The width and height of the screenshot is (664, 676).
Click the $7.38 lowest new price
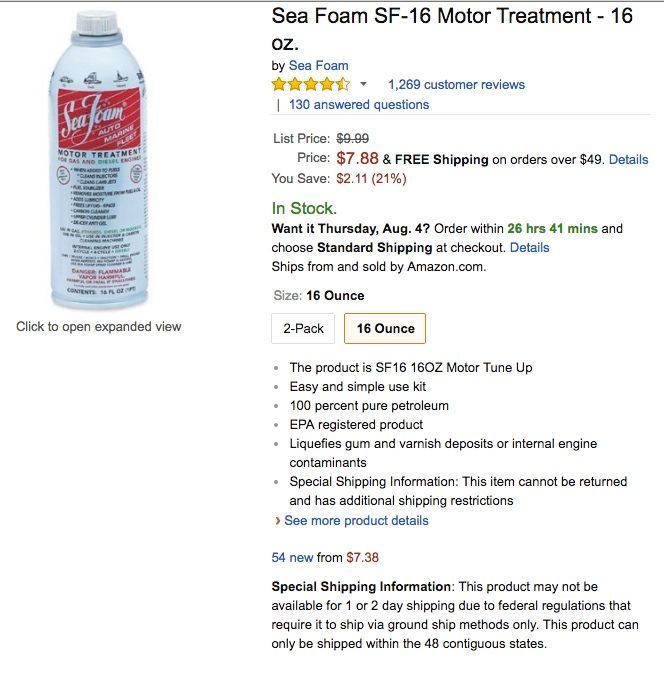coord(362,557)
